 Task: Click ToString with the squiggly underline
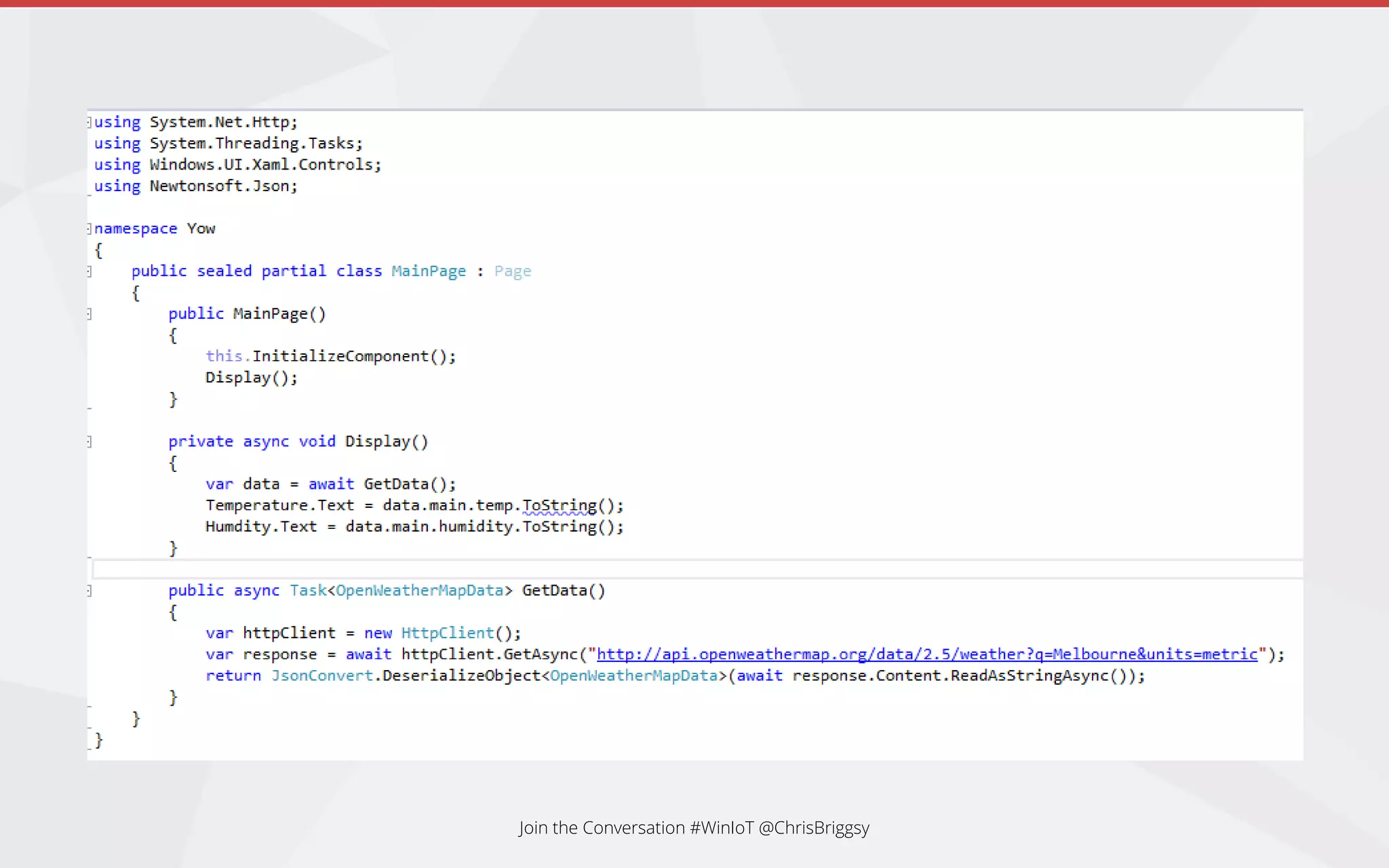tap(559, 505)
